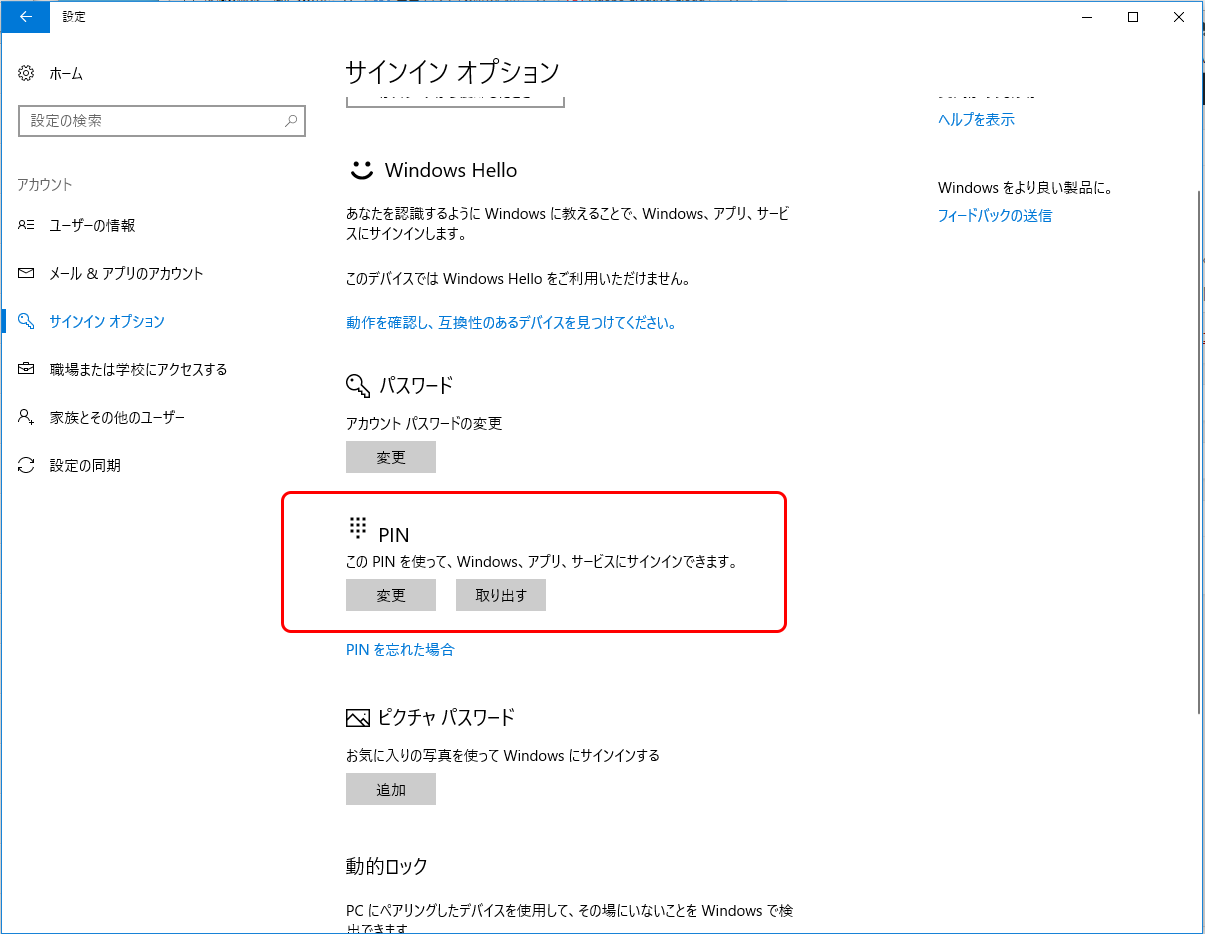Image resolution: width=1205 pixels, height=934 pixels.
Task: Click Windows をより良い製品に text
Action: (1026, 187)
